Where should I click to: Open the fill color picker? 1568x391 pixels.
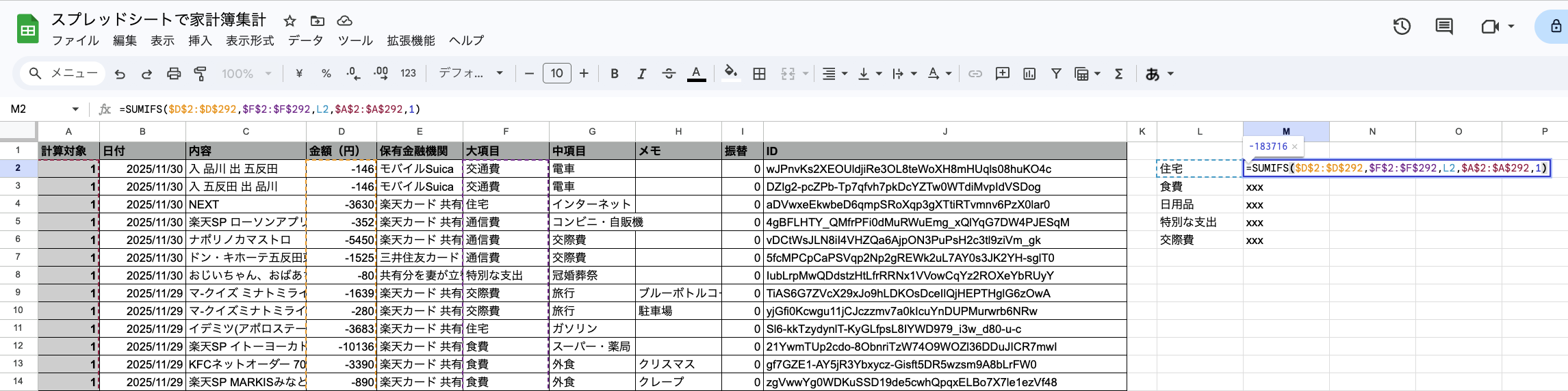(x=731, y=72)
